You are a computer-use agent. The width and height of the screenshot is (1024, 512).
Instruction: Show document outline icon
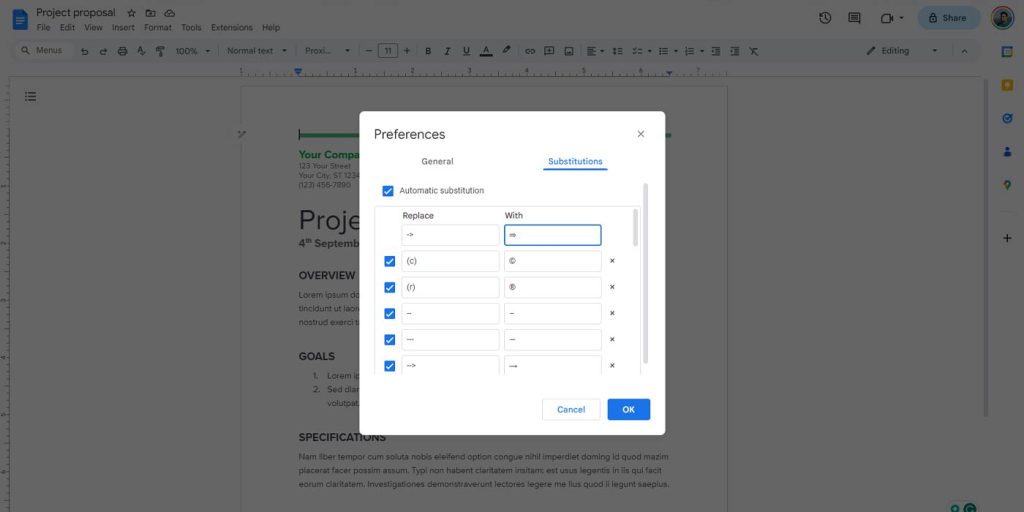[x=31, y=96]
